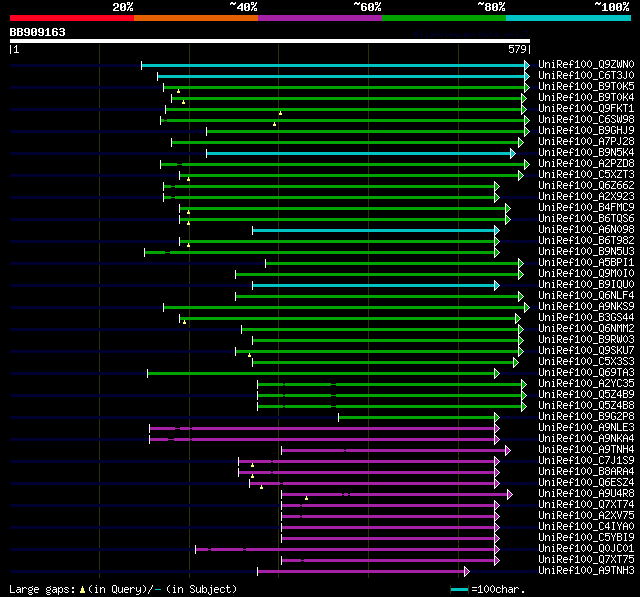Viewport: 640px width, 597px height.
Task: Select the UniRef100_C6SW98 label
Action: 586,120
